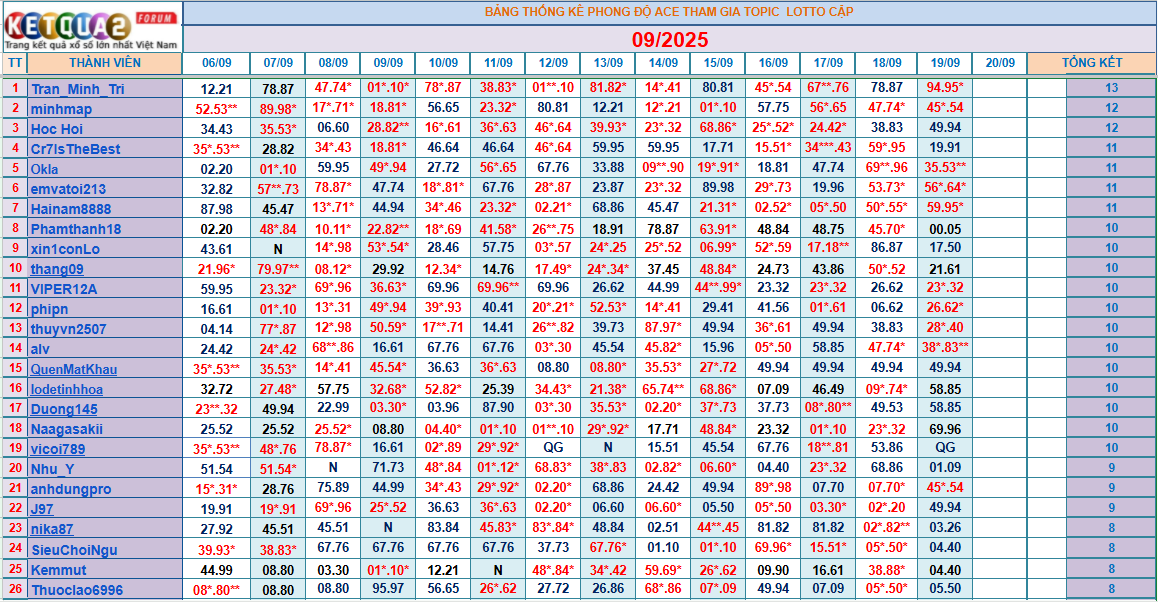Open emvatoi213's profile link
This screenshot has height=602, width=1158.
coord(68,189)
